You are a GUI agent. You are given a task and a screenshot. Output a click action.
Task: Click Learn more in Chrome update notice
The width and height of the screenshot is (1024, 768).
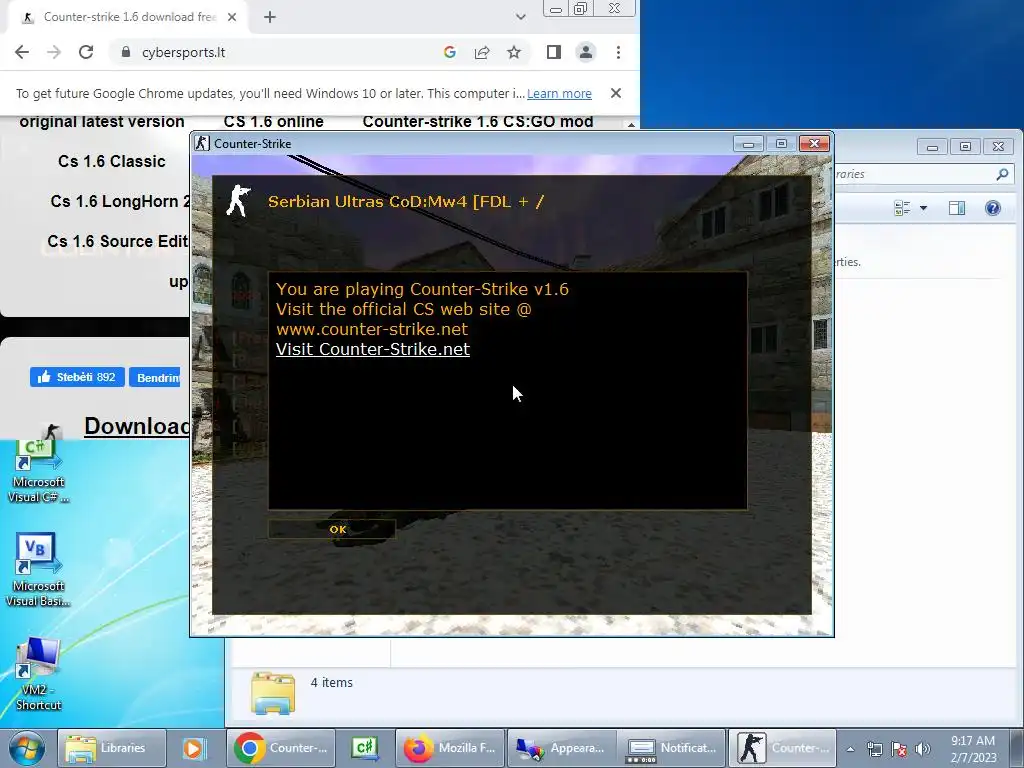pyautogui.click(x=559, y=93)
